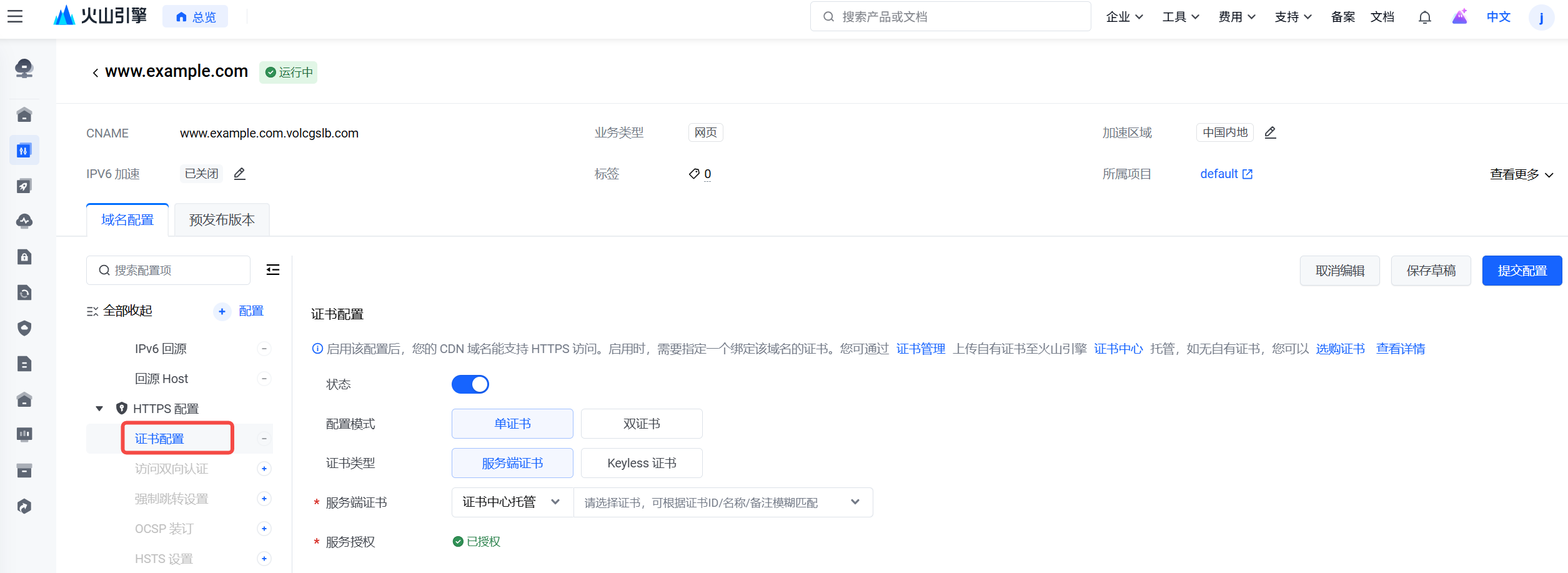
Task: Click the back arrow beside www.example.com
Action: point(95,72)
